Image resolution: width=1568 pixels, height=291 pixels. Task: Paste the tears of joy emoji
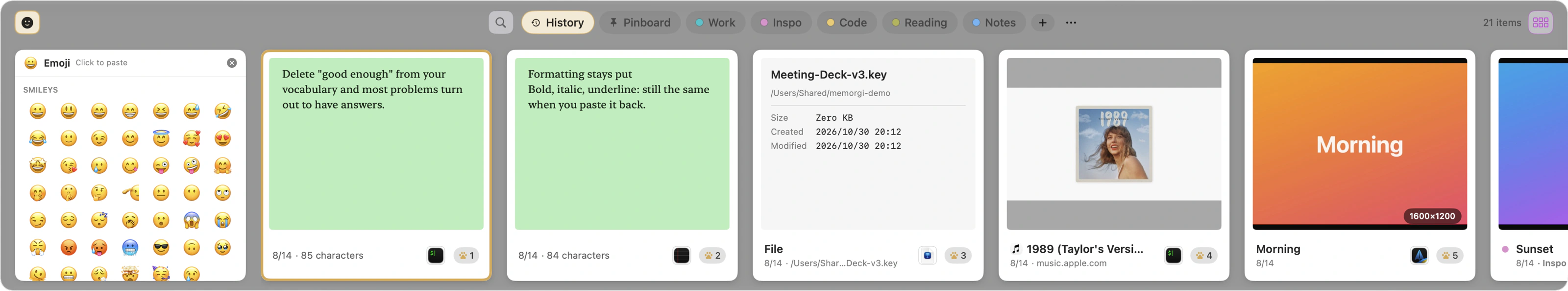coord(38,138)
